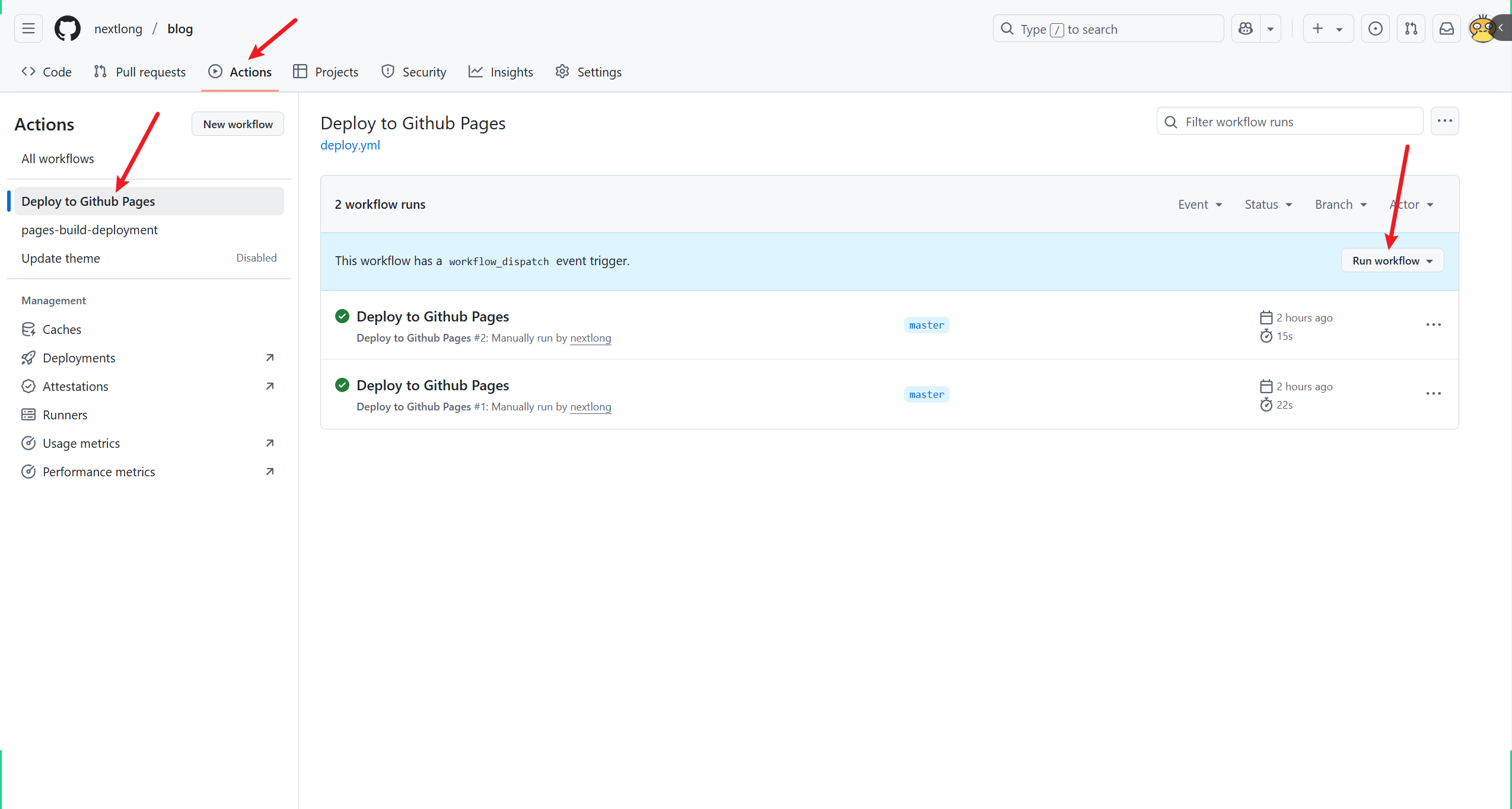
Task: Open workflow options ellipsis beside filter
Action: [x=1444, y=121]
